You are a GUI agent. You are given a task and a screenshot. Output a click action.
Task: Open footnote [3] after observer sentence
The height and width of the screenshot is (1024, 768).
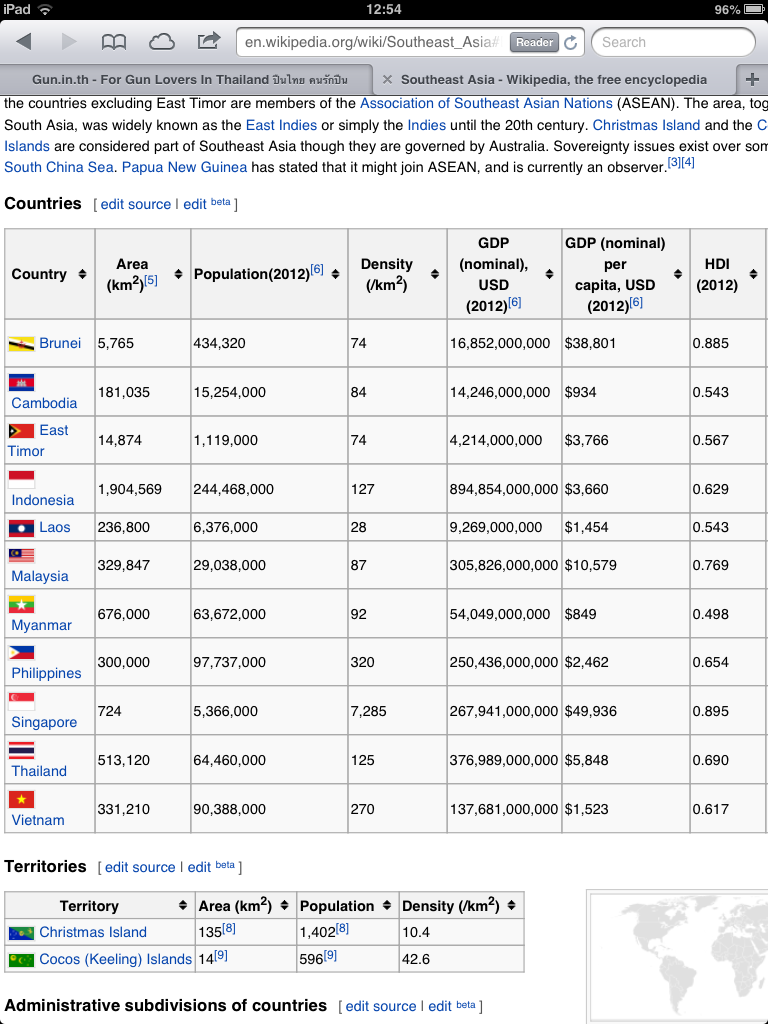point(674,162)
